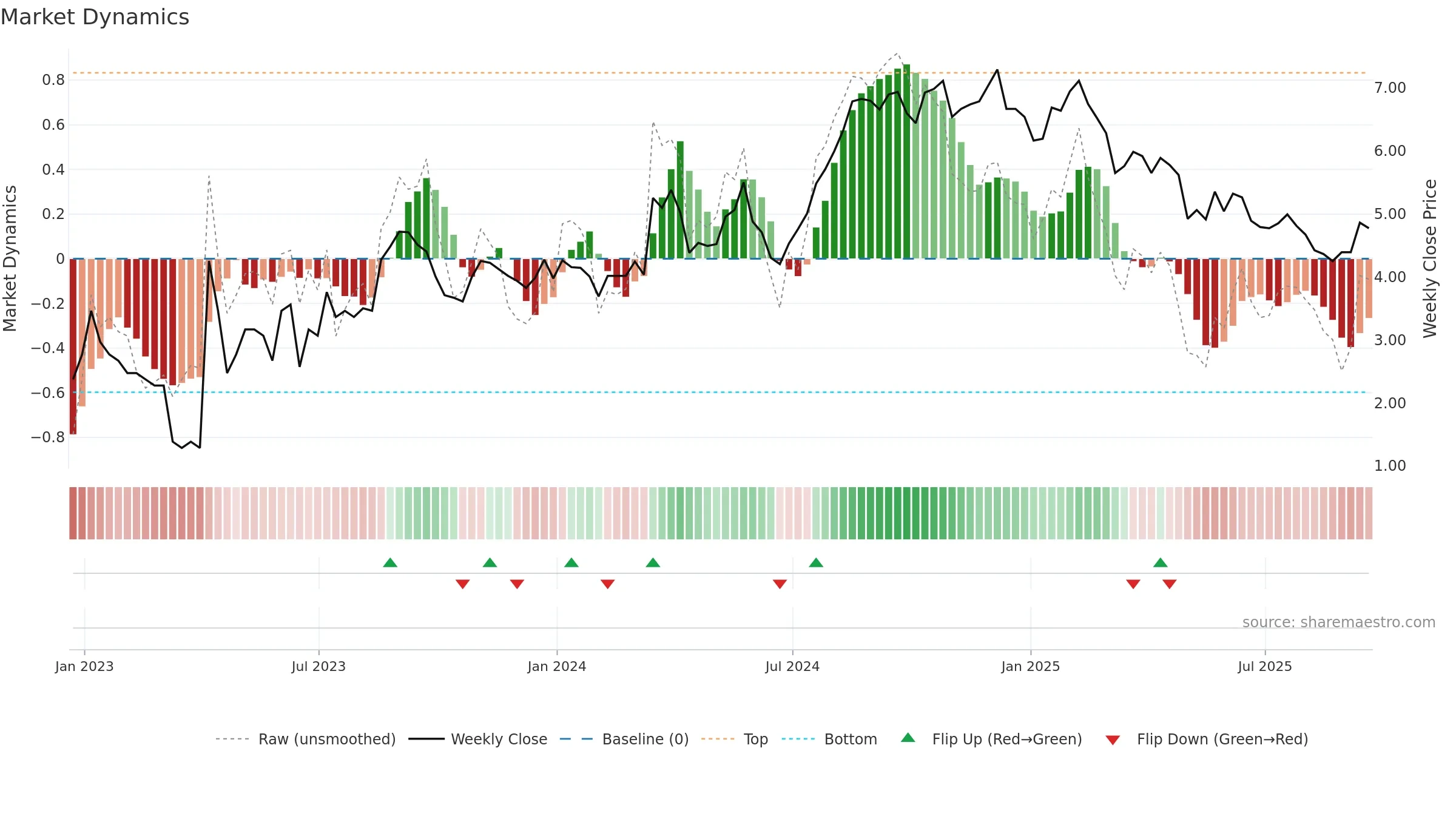Viewport: 1456px width, 819px height.
Task: Click the red Flip Down triangle near February 2024
Action: tap(608, 584)
